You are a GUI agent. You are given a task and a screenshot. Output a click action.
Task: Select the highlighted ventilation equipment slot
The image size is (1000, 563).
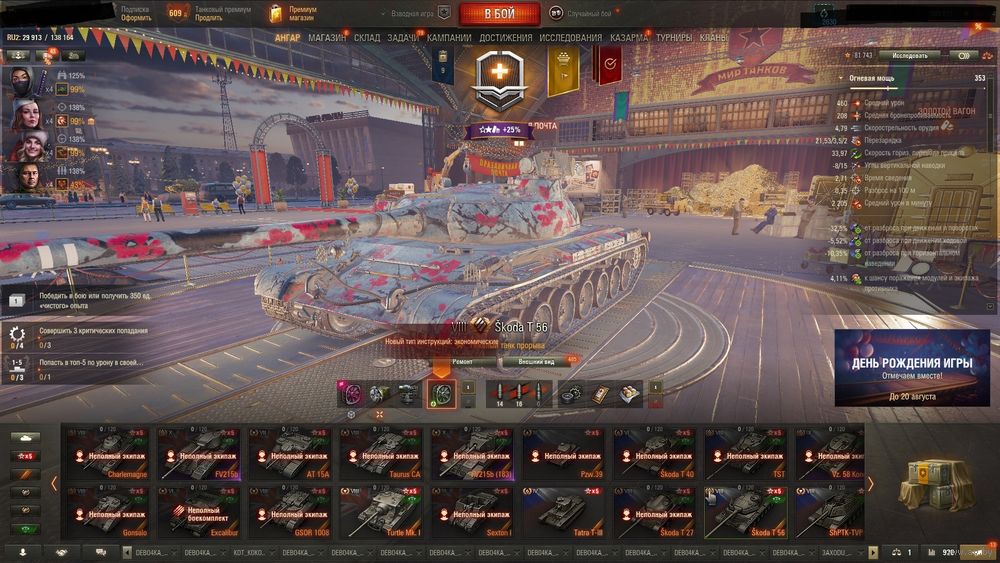click(x=441, y=394)
